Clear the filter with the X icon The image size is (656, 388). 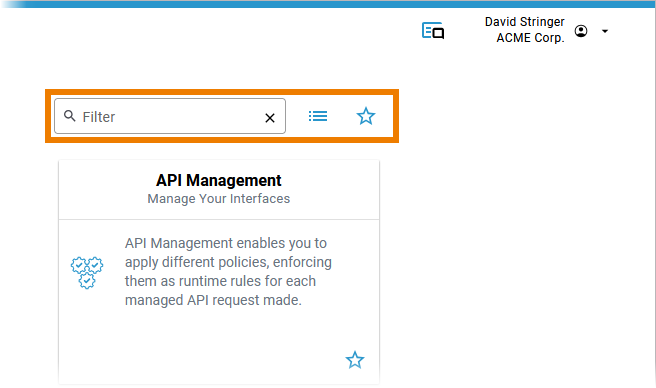point(270,118)
